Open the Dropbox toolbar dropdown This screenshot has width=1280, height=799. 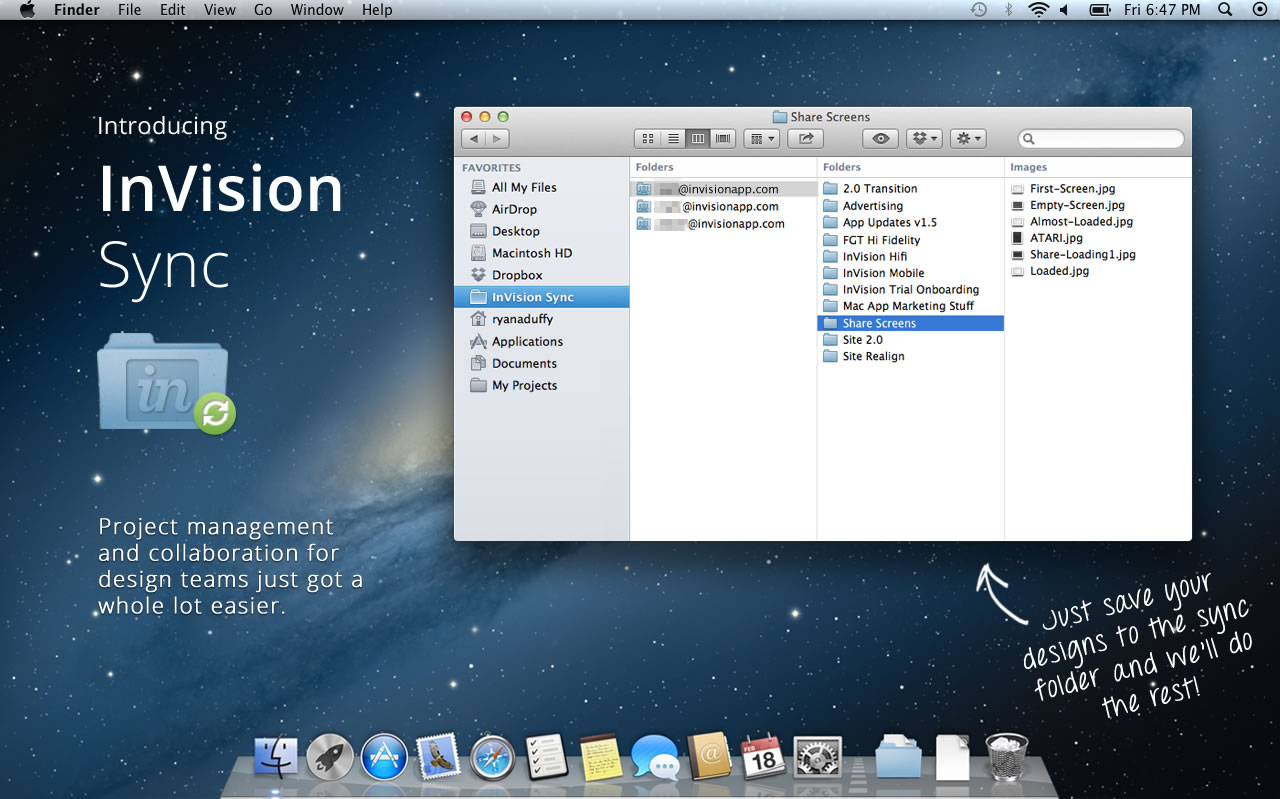coord(924,139)
